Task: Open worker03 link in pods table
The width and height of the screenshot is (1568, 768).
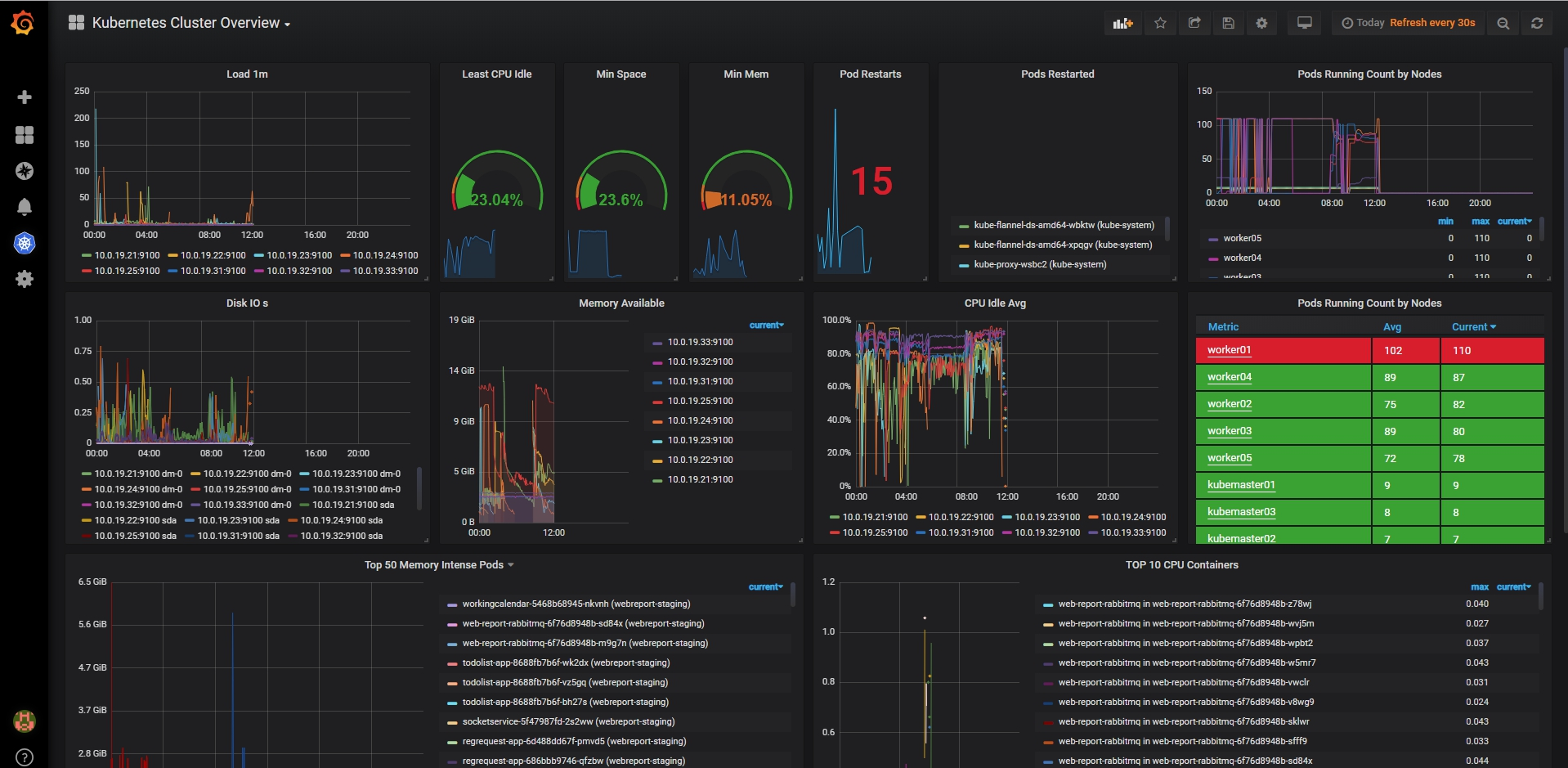Action: pyautogui.click(x=1229, y=431)
